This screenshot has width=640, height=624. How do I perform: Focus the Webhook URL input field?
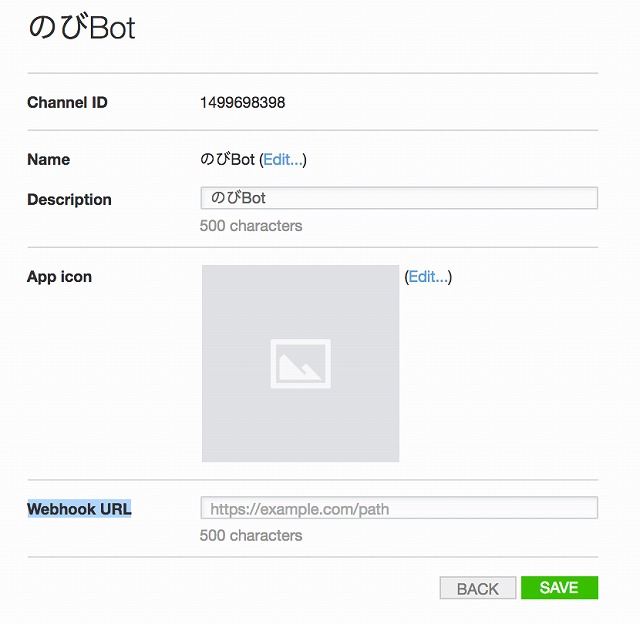pos(399,508)
